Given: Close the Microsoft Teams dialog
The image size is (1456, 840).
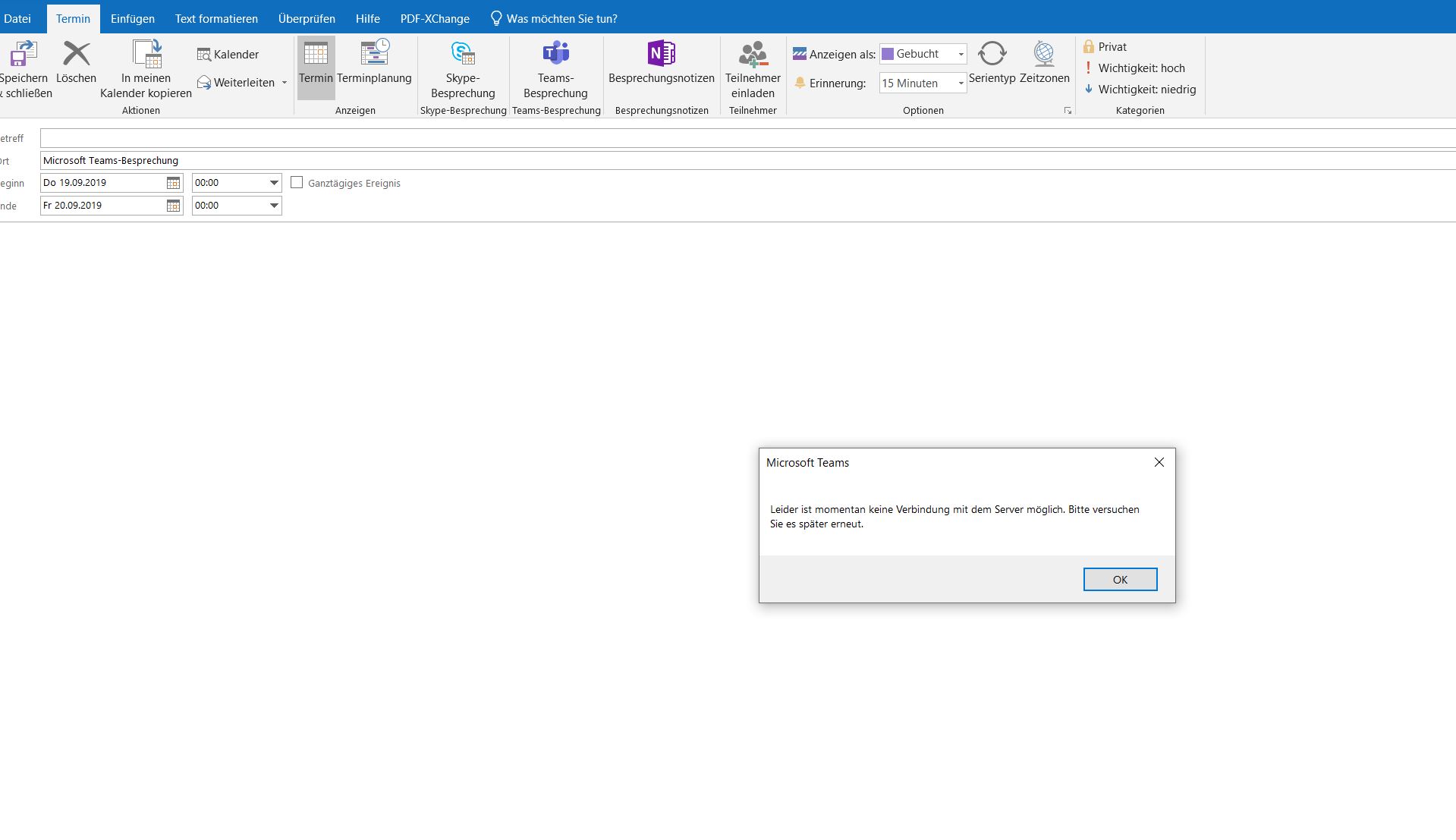Looking at the screenshot, I should click(x=1159, y=462).
